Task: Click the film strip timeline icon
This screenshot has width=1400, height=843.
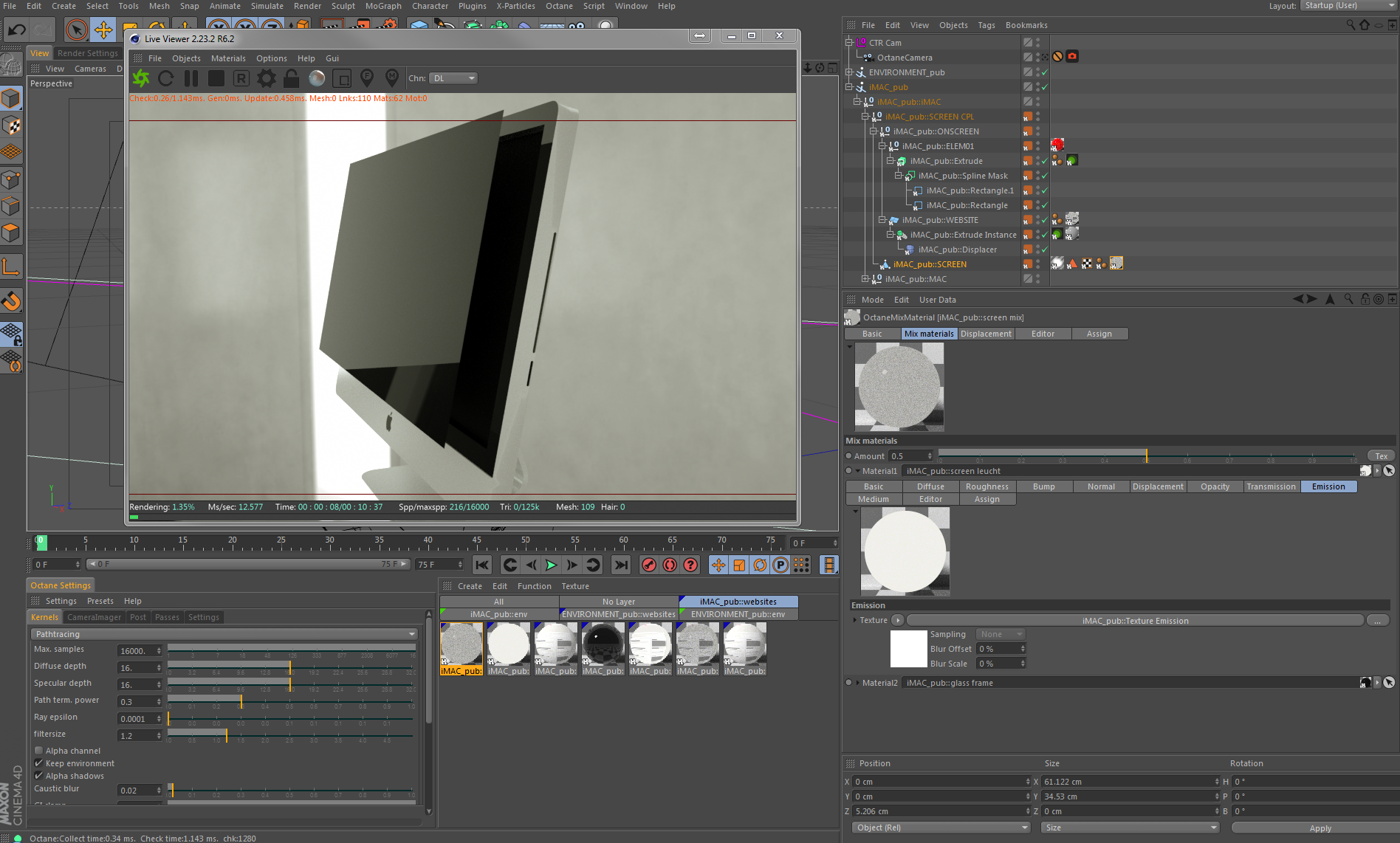Action: point(829,565)
